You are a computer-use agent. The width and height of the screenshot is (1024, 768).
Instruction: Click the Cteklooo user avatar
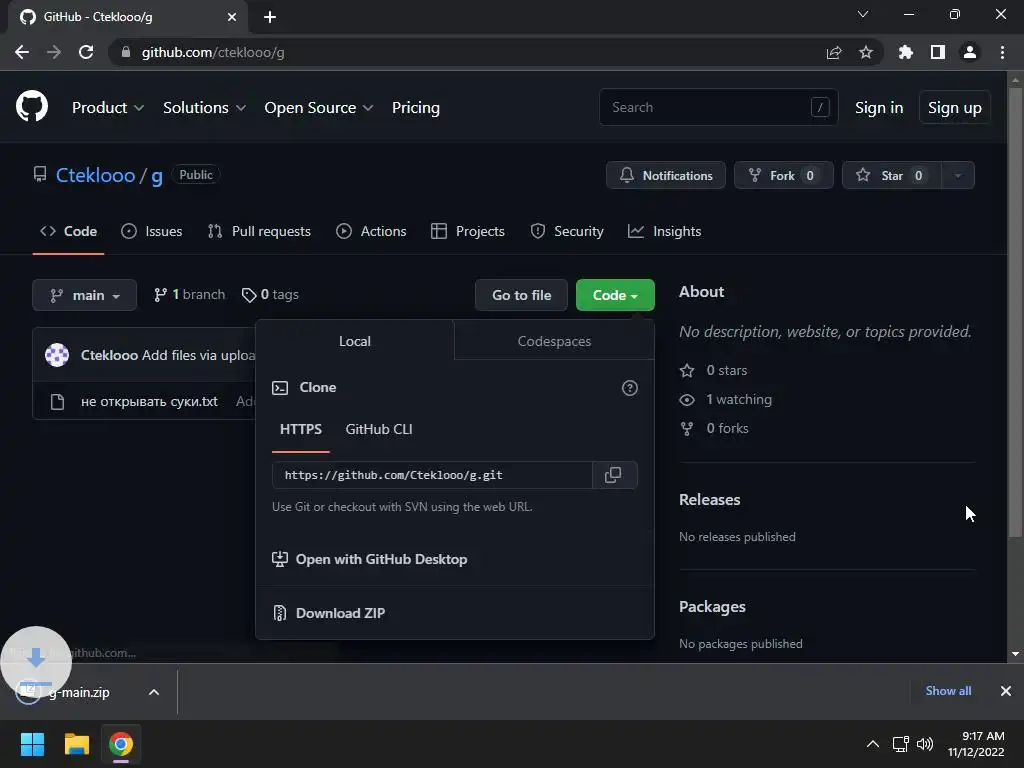tap(57, 355)
